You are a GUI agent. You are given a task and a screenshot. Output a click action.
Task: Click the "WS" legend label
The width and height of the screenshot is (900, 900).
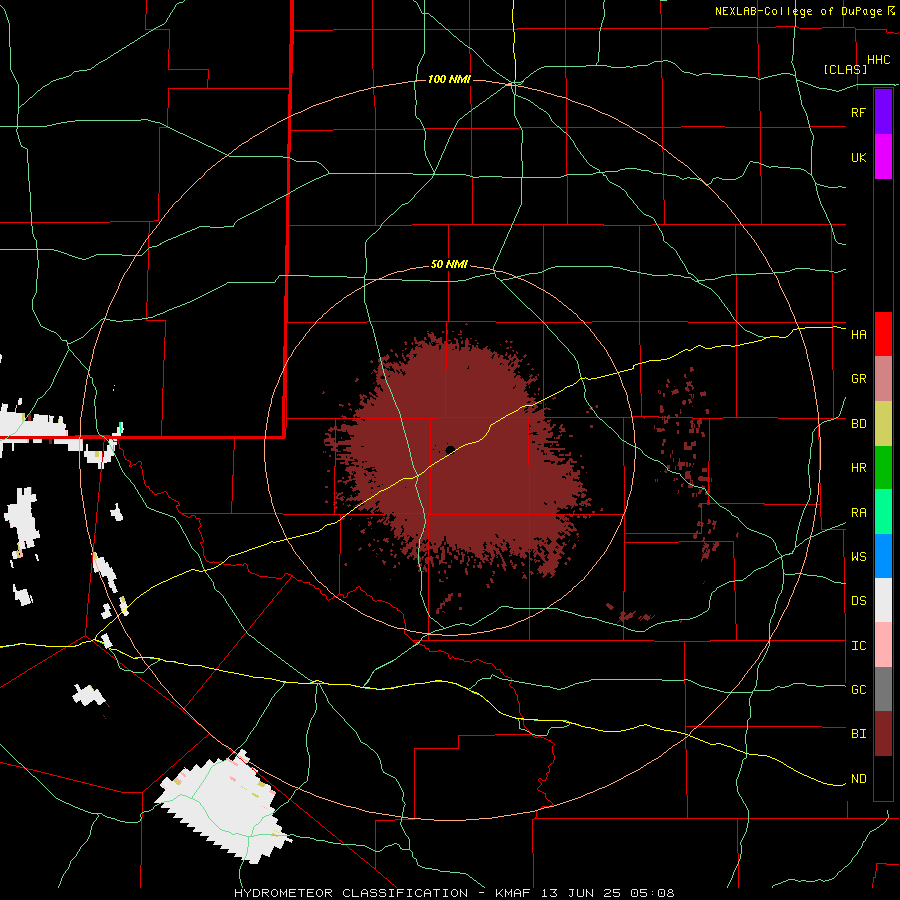[858, 557]
